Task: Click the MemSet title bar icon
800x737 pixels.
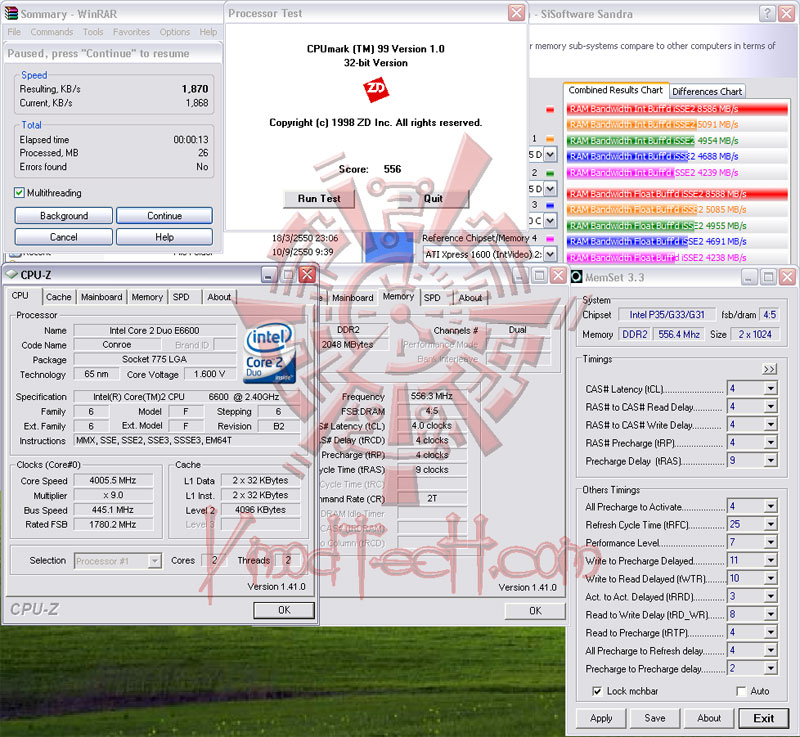Action: coord(576,276)
